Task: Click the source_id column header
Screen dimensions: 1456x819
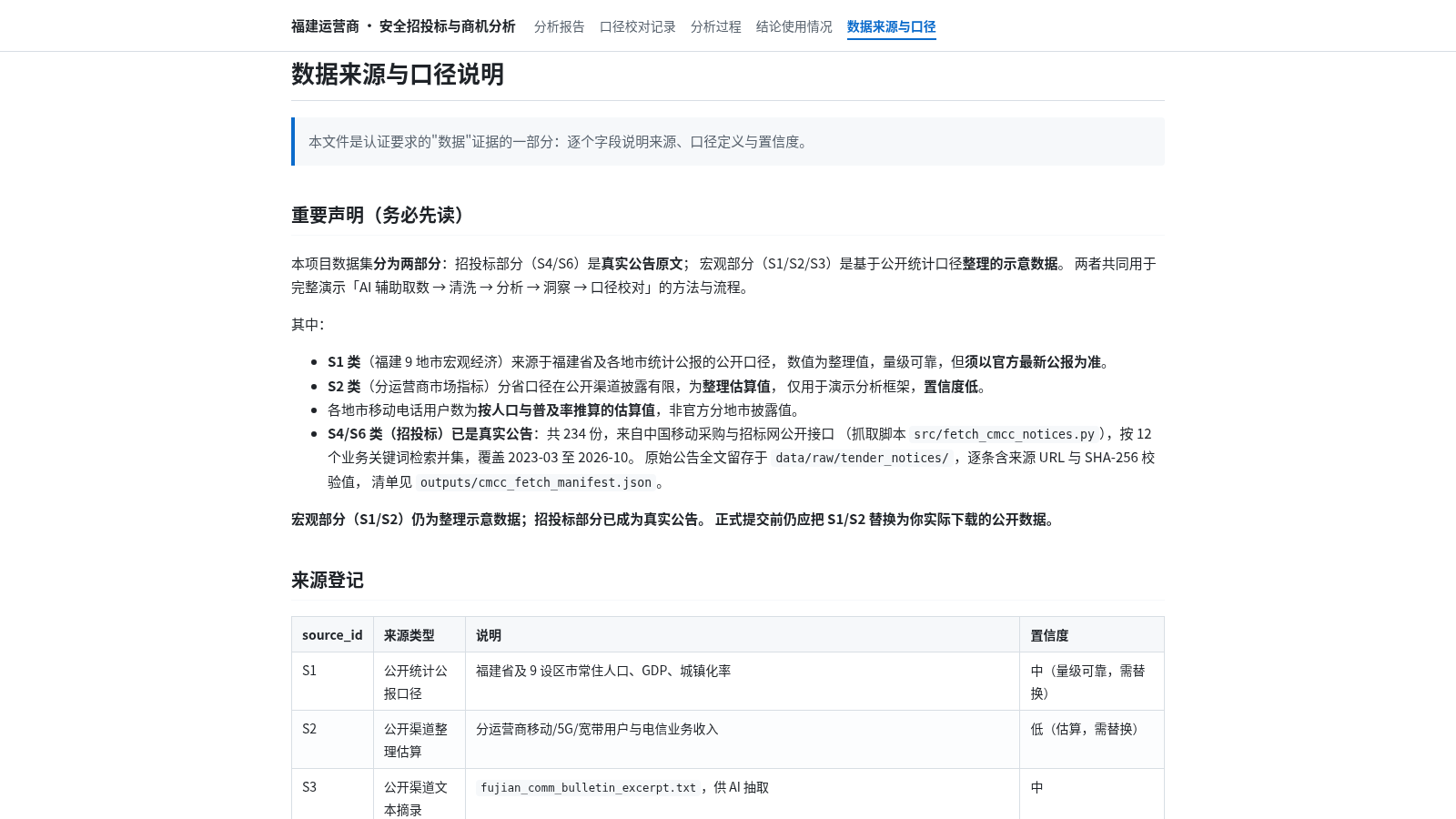Action: point(332,635)
